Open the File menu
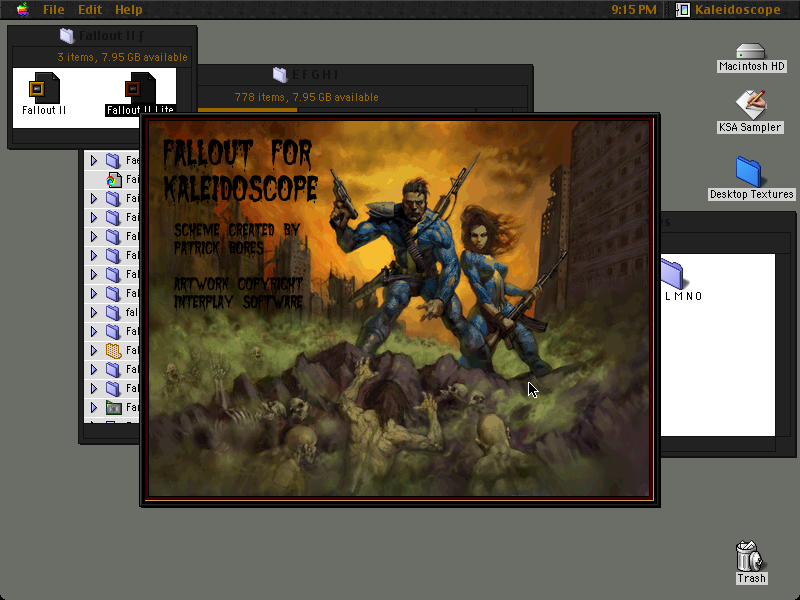 click(x=53, y=10)
